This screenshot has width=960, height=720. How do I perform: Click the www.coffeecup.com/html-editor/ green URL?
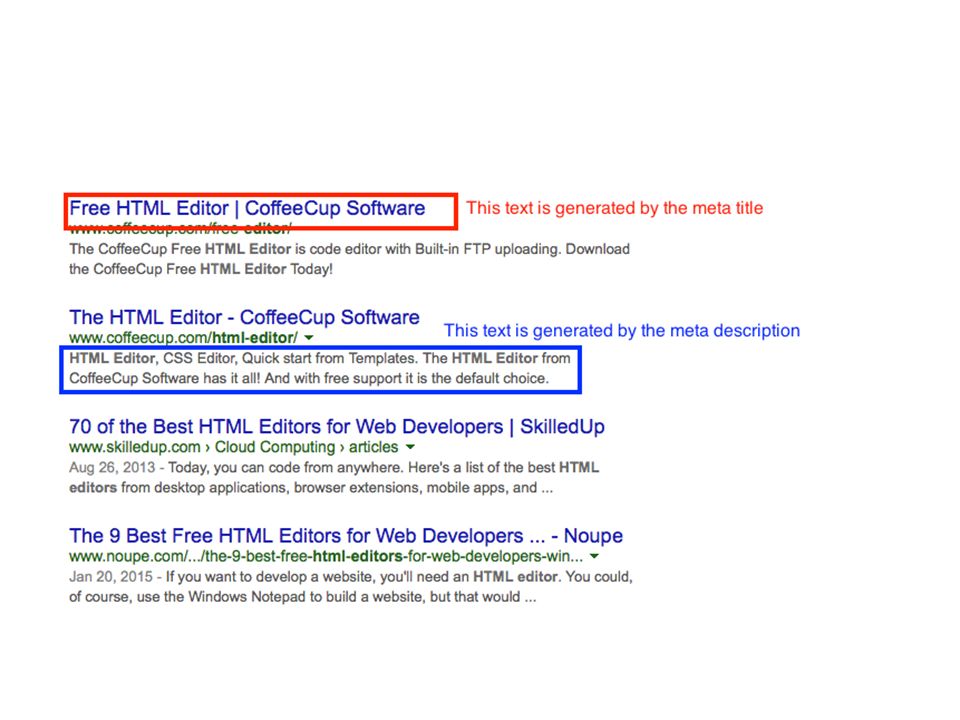pos(184,338)
